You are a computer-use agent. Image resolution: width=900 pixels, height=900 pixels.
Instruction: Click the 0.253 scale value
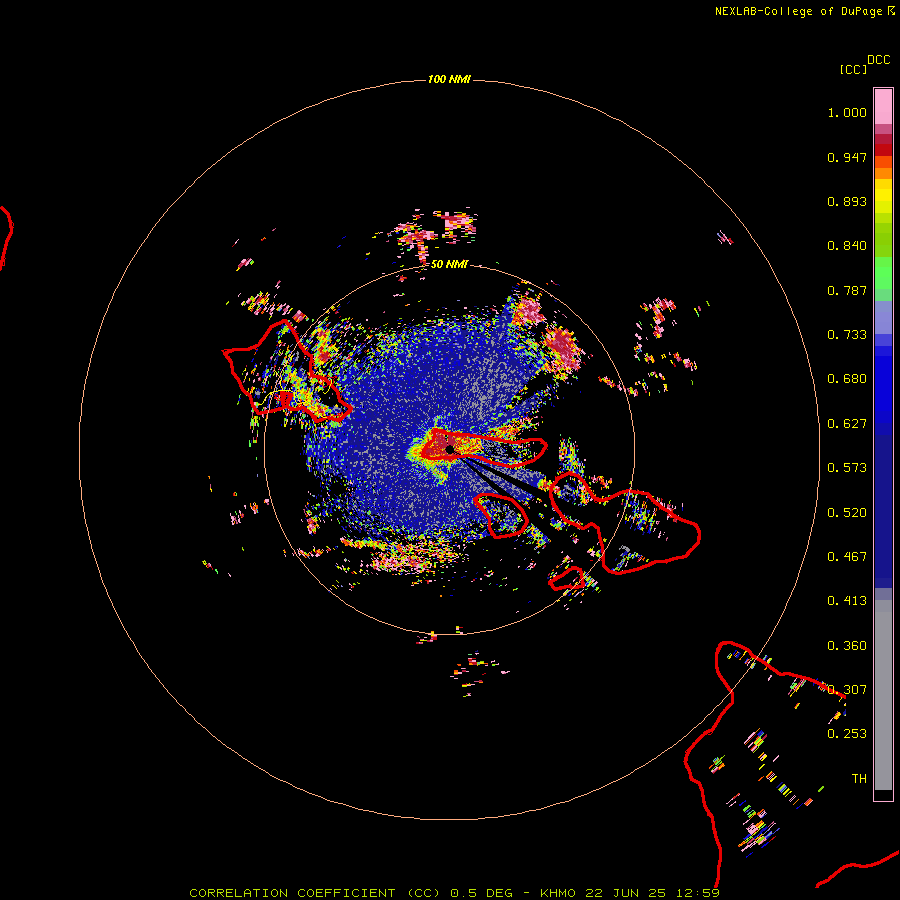pos(847,734)
